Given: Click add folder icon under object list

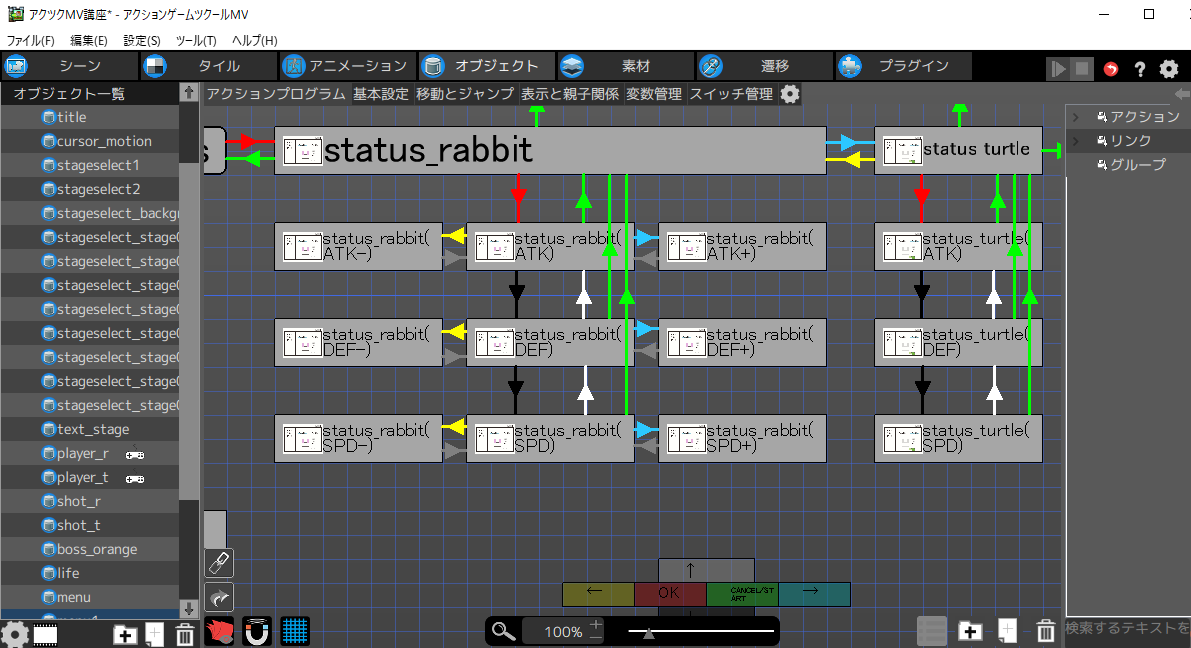Looking at the screenshot, I should (125, 634).
